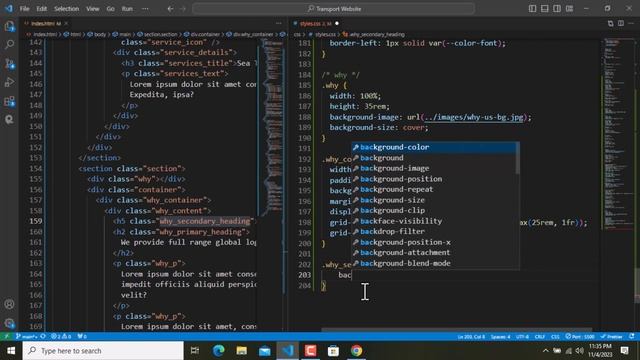Open the Explorer view in activity bar
The width and height of the screenshot is (640, 360).
click(9, 26)
